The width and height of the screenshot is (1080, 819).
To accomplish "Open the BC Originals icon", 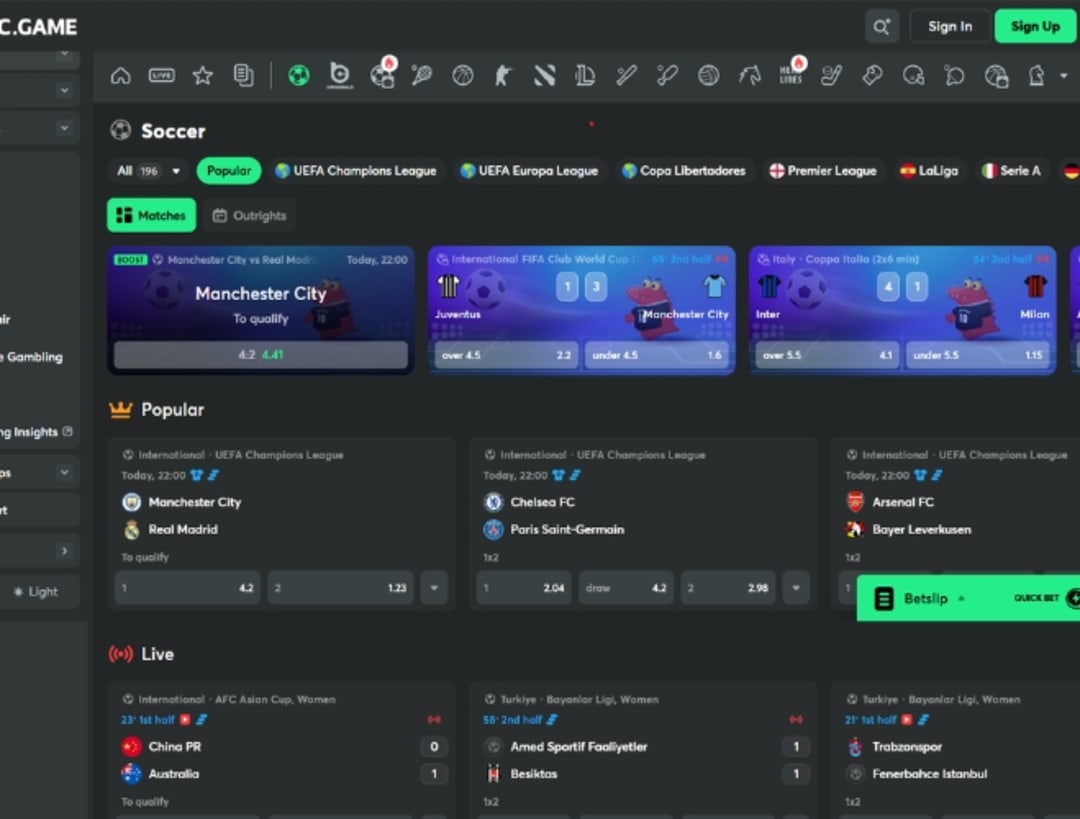I will tap(340, 75).
